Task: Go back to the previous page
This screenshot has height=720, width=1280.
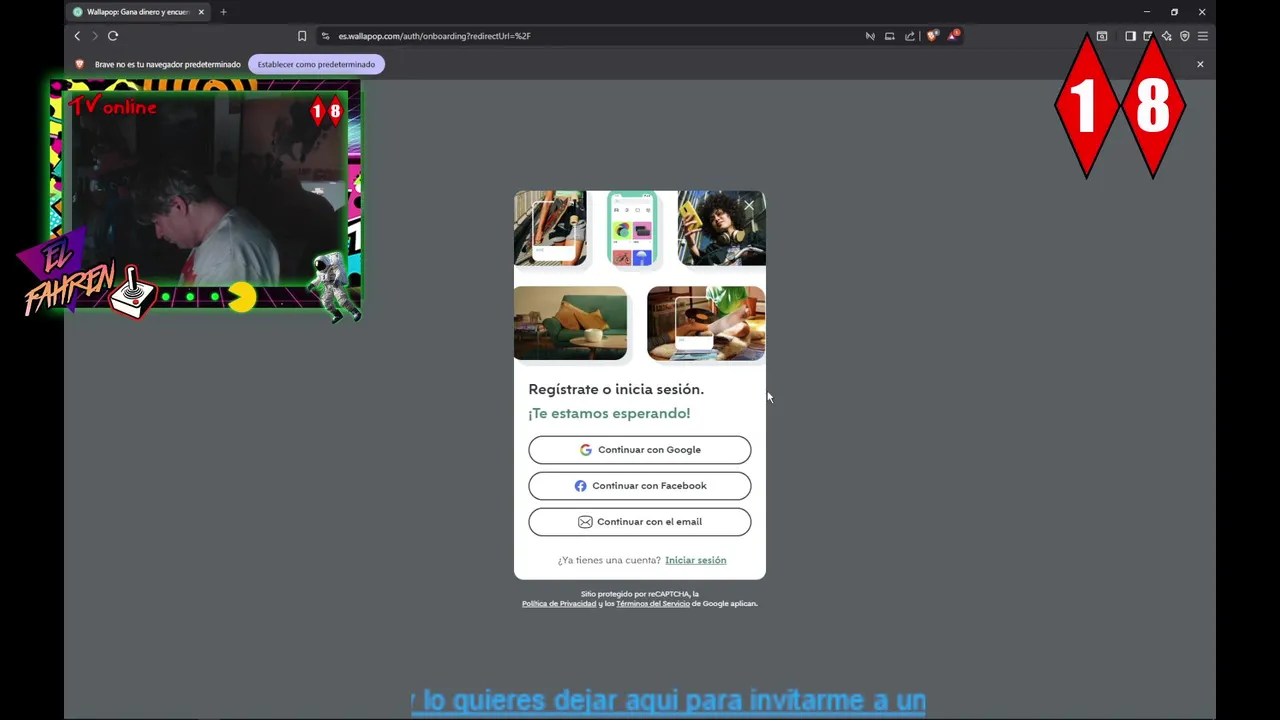Action: click(x=77, y=36)
